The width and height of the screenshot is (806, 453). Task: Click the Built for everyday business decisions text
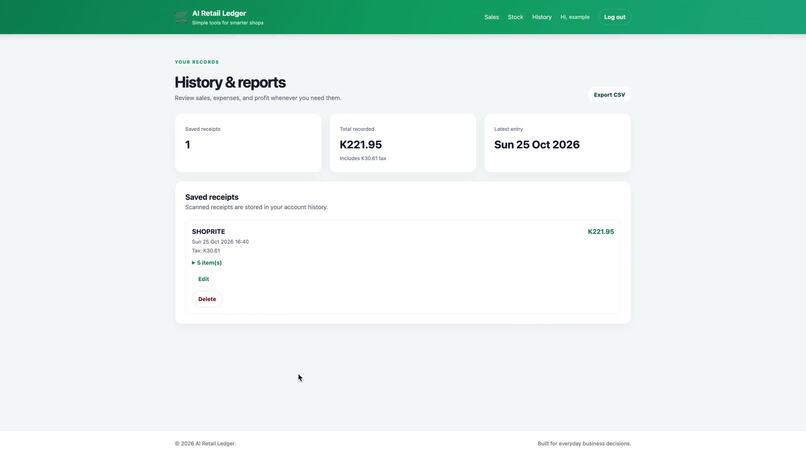[x=584, y=443]
